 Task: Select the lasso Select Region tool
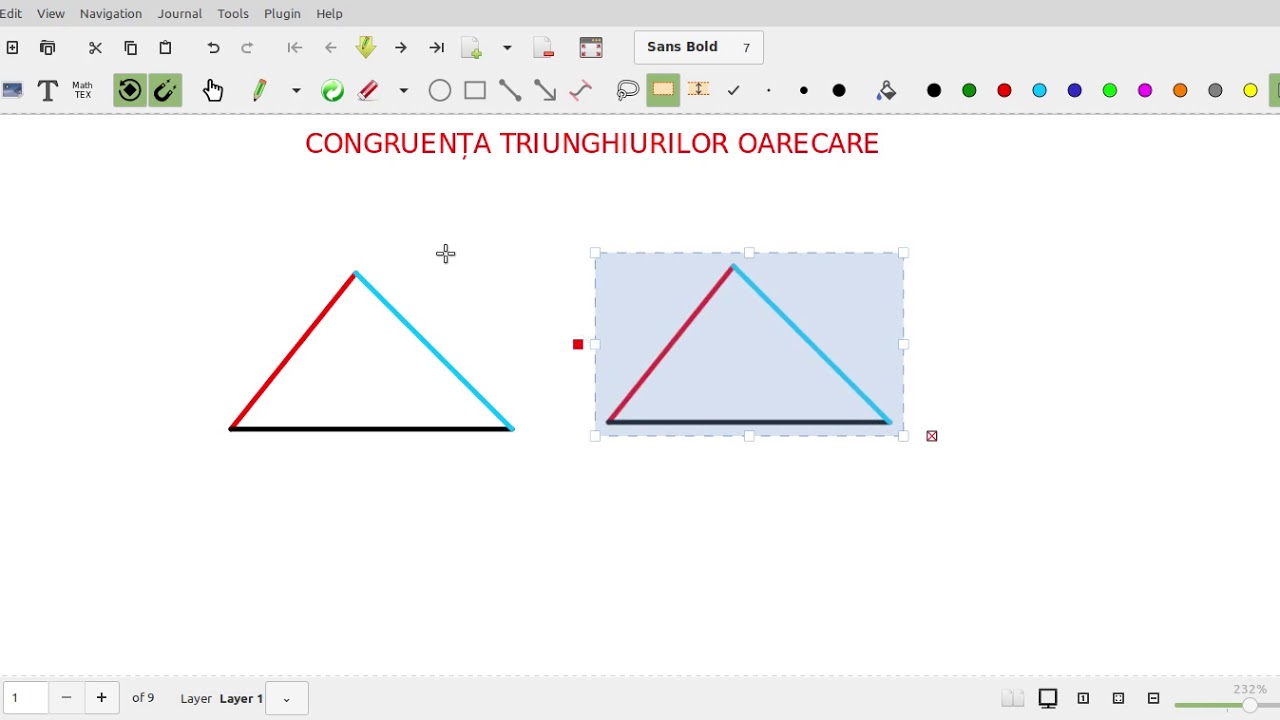[x=628, y=90]
